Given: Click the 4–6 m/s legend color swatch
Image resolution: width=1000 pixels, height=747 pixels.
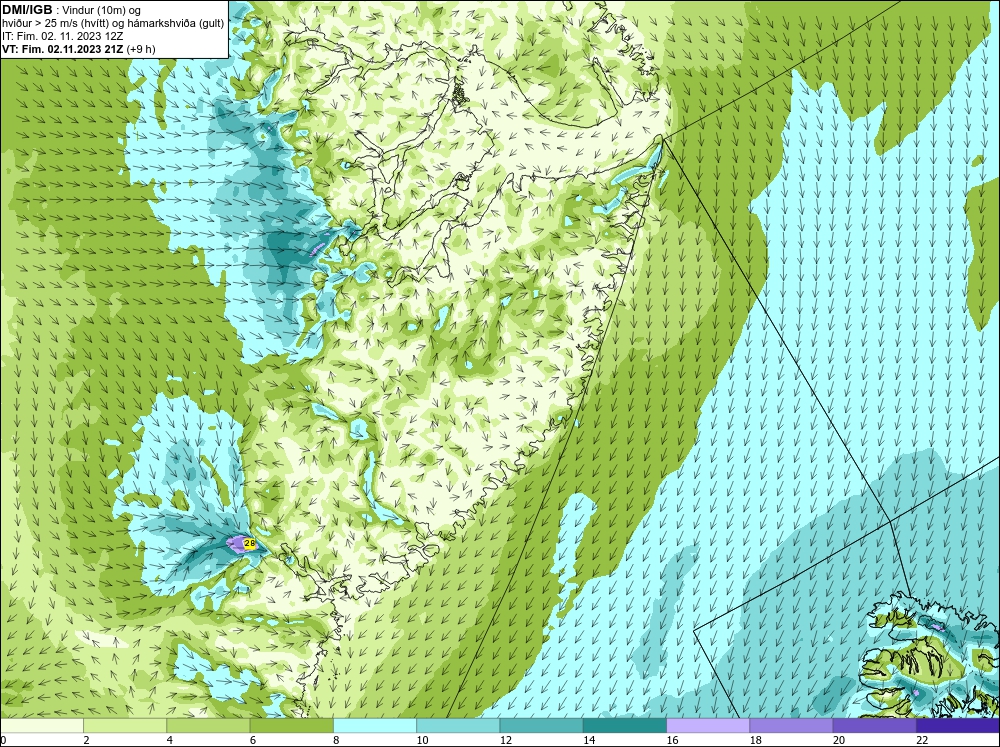Looking at the screenshot, I should pos(208,726).
